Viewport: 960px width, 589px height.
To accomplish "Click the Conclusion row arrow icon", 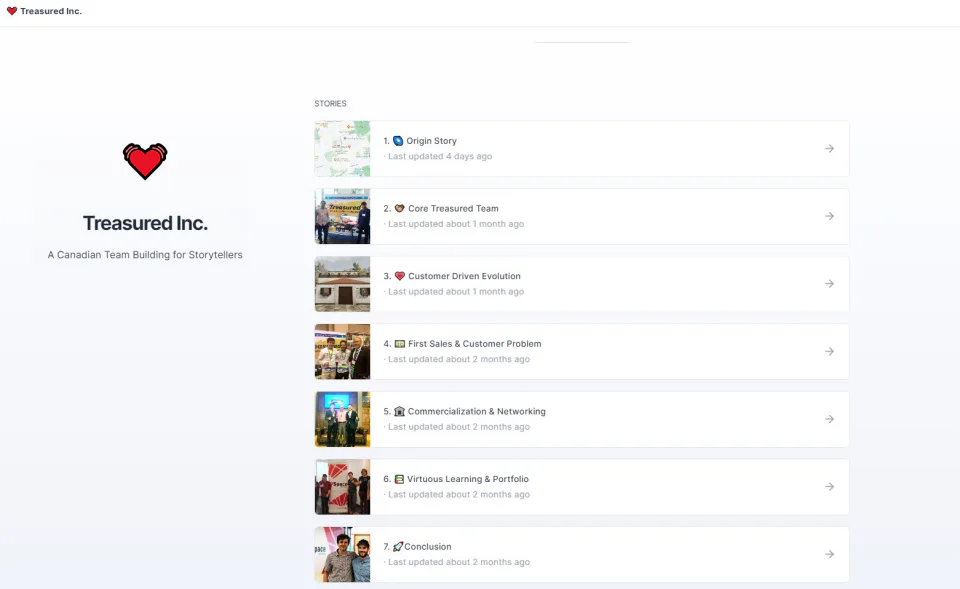I will 829,555.
